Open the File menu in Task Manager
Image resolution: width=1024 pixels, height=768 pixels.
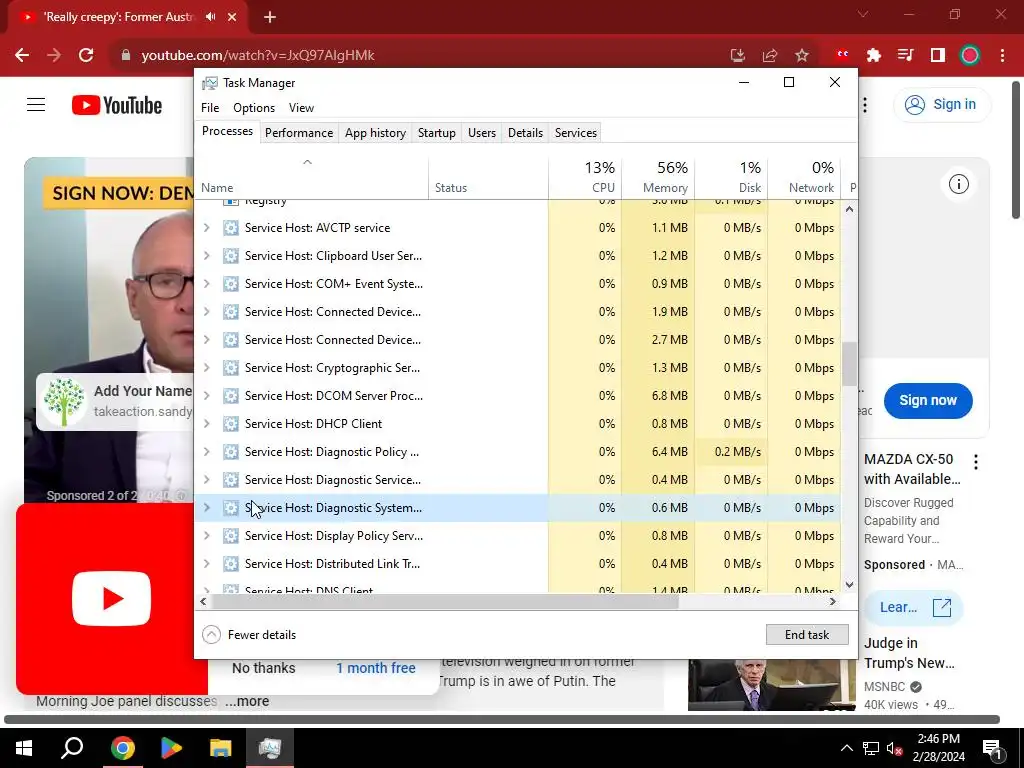(210, 108)
